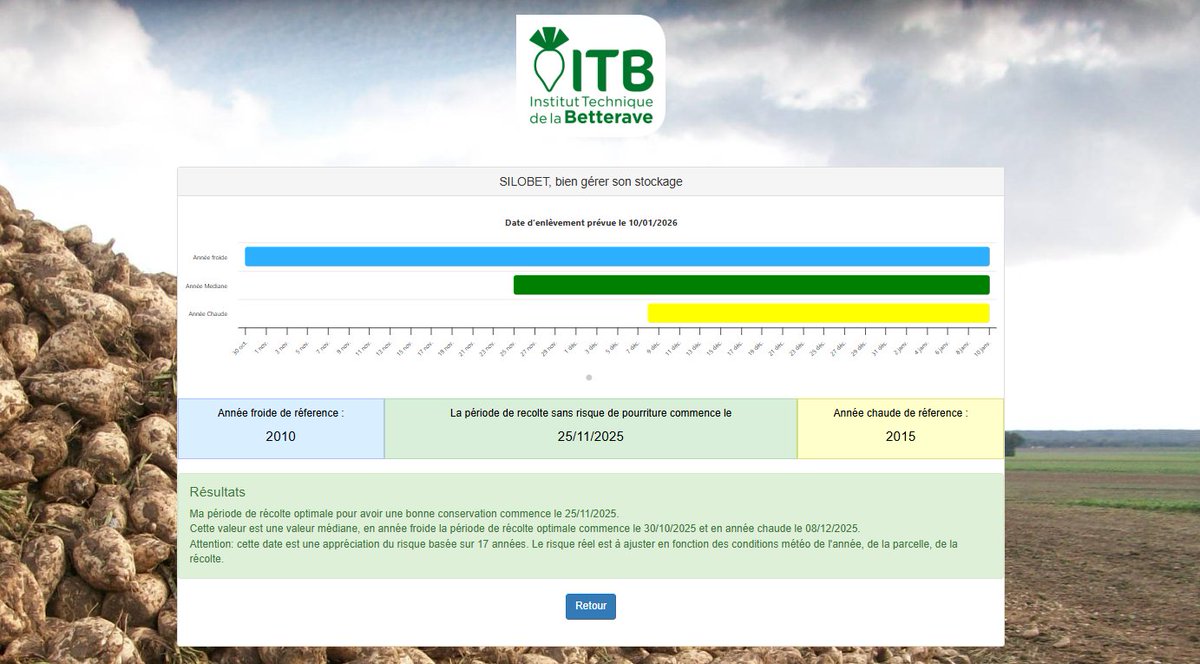Click the 'Résultats' heading
1200x664 pixels.
[218, 492]
